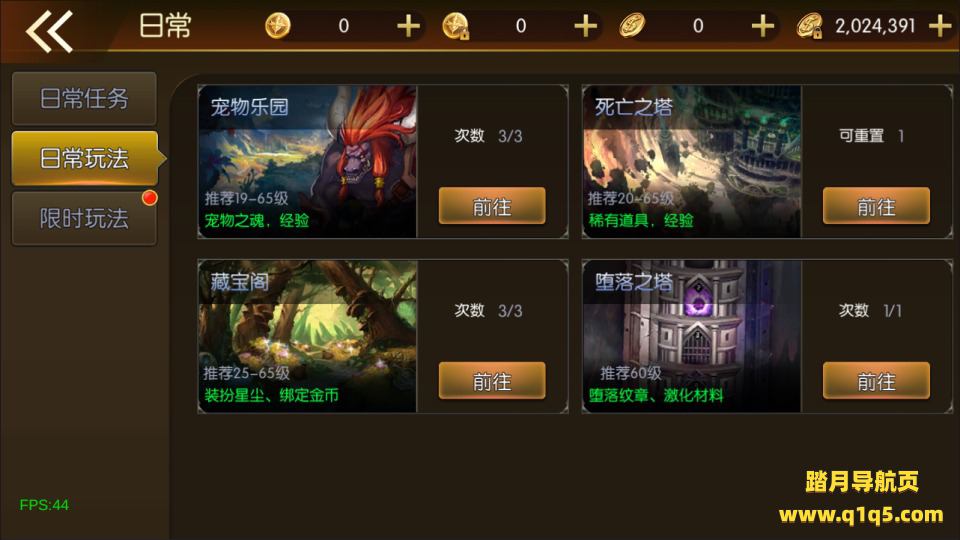960x540 pixels.
Task: Click the unlocked gold coin currency icon
Action: (x=632, y=26)
